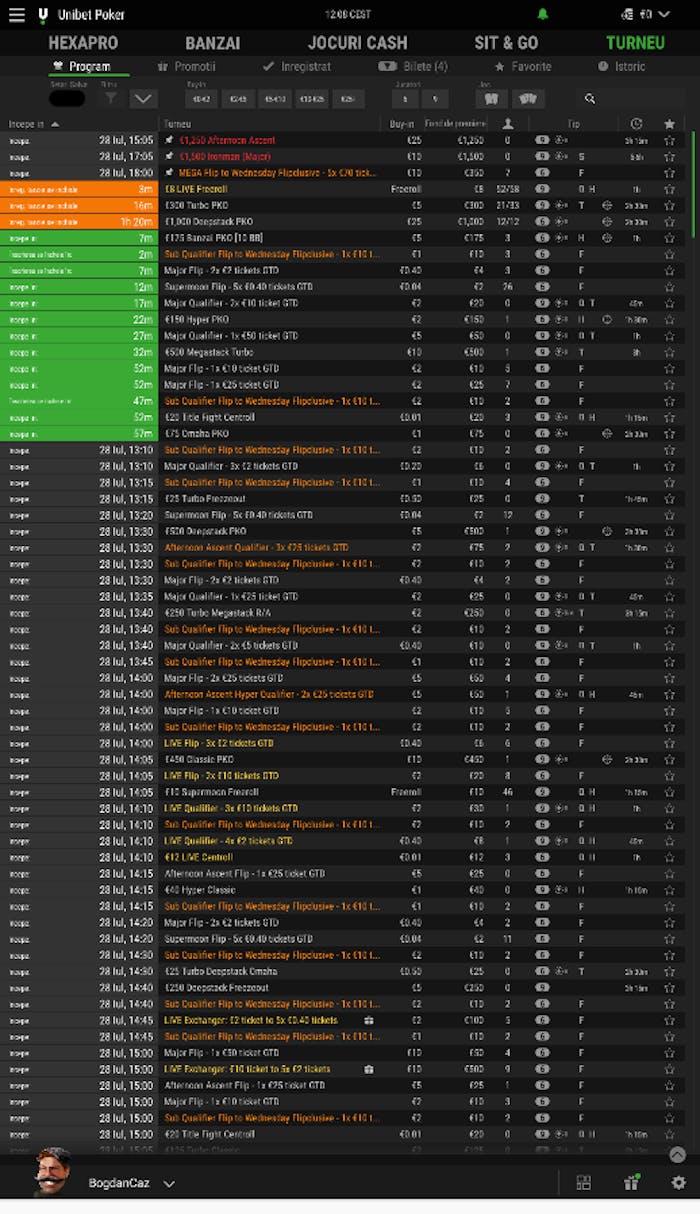The width and height of the screenshot is (700, 1214).
Task: Click bounty target icon in €300 Turbo PKO row
Action: pos(607,205)
